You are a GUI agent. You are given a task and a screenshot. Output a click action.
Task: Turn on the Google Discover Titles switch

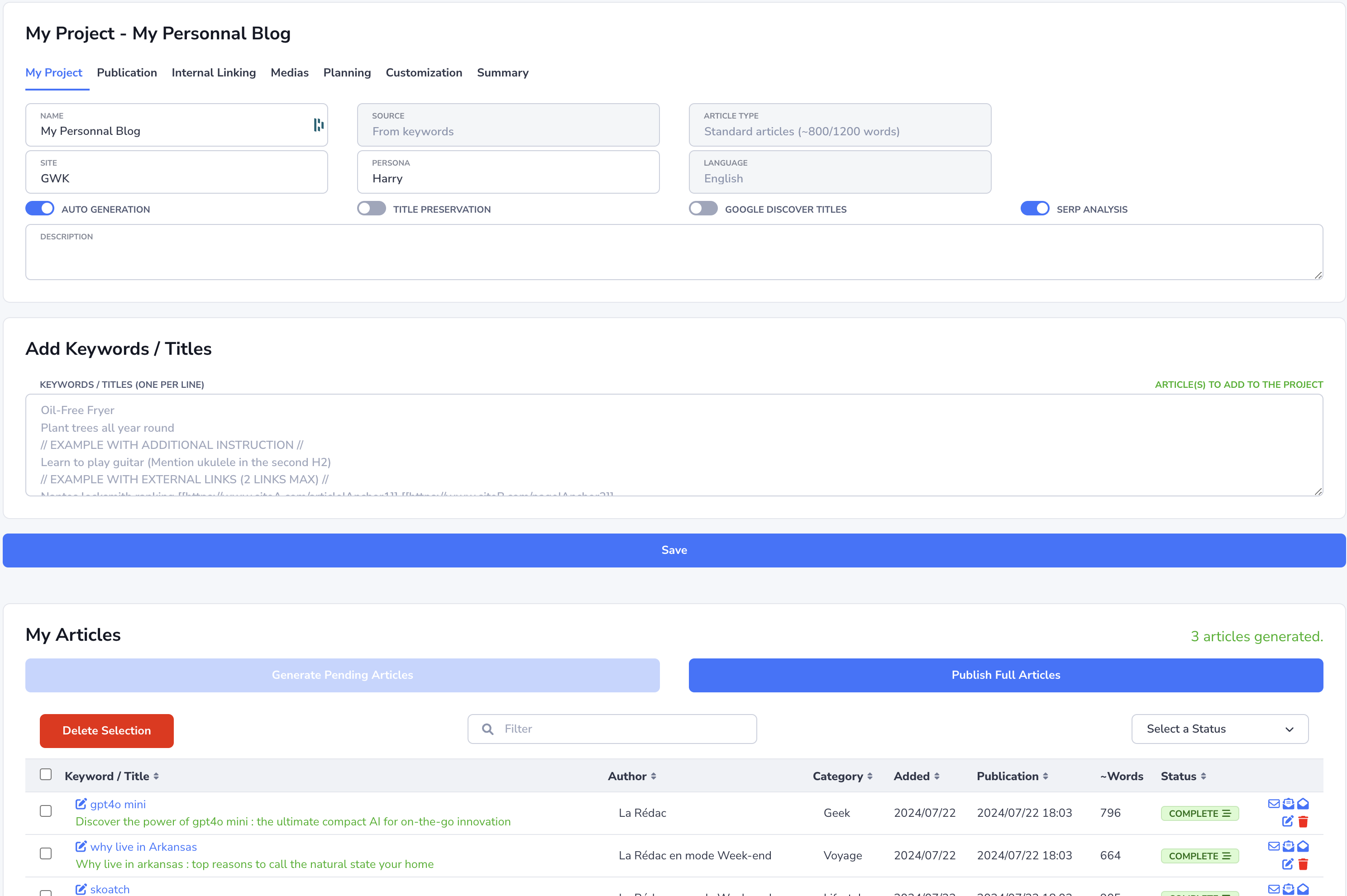(x=703, y=209)
